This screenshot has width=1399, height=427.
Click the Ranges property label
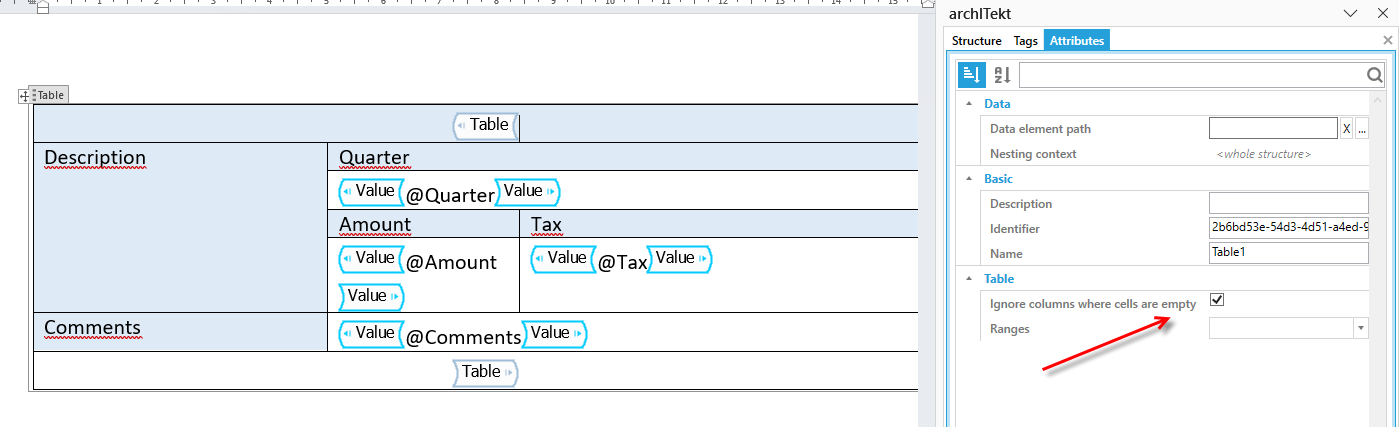(x=1009, y=329)
